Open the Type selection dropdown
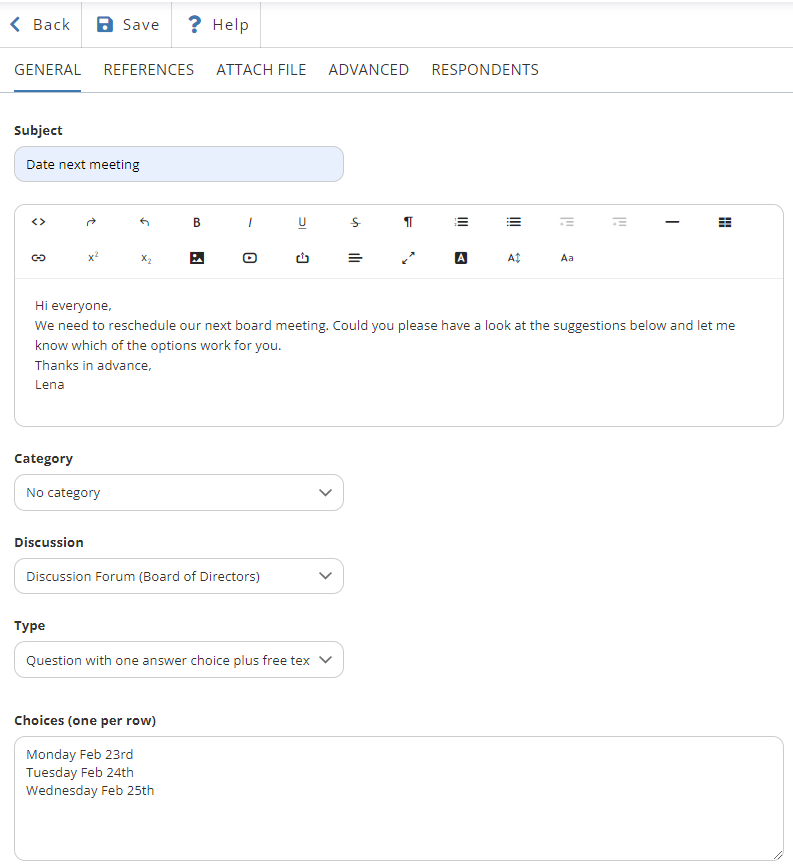 (179, 660)
